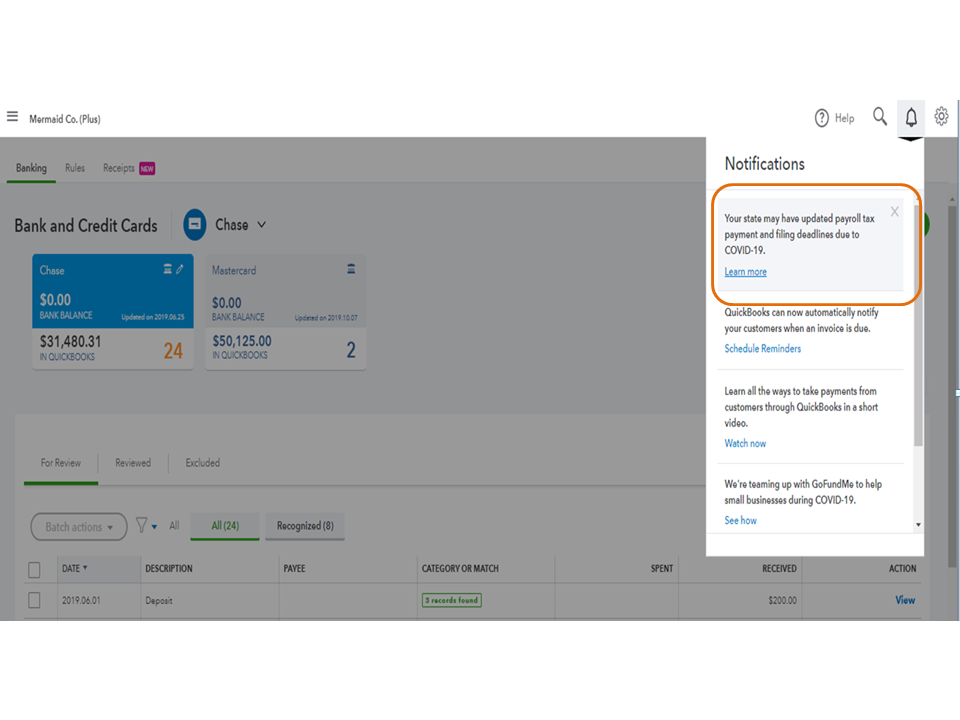Click the SPENT column header
960x720 pixels.
coord(662,569)
